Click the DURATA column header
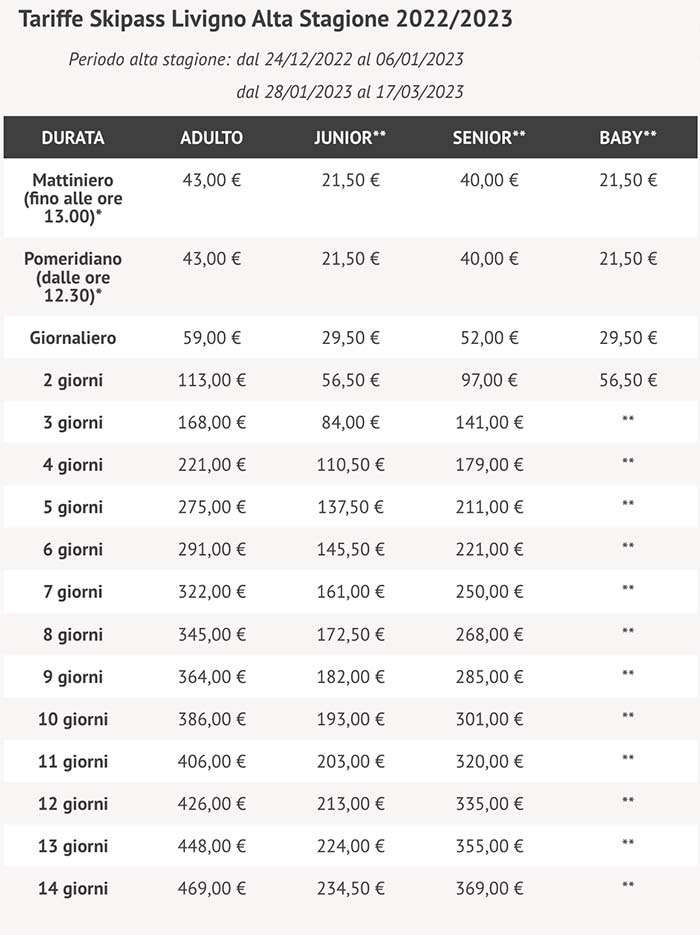The width and height of the screenshot is (700, 935). (x=73, y=138)
